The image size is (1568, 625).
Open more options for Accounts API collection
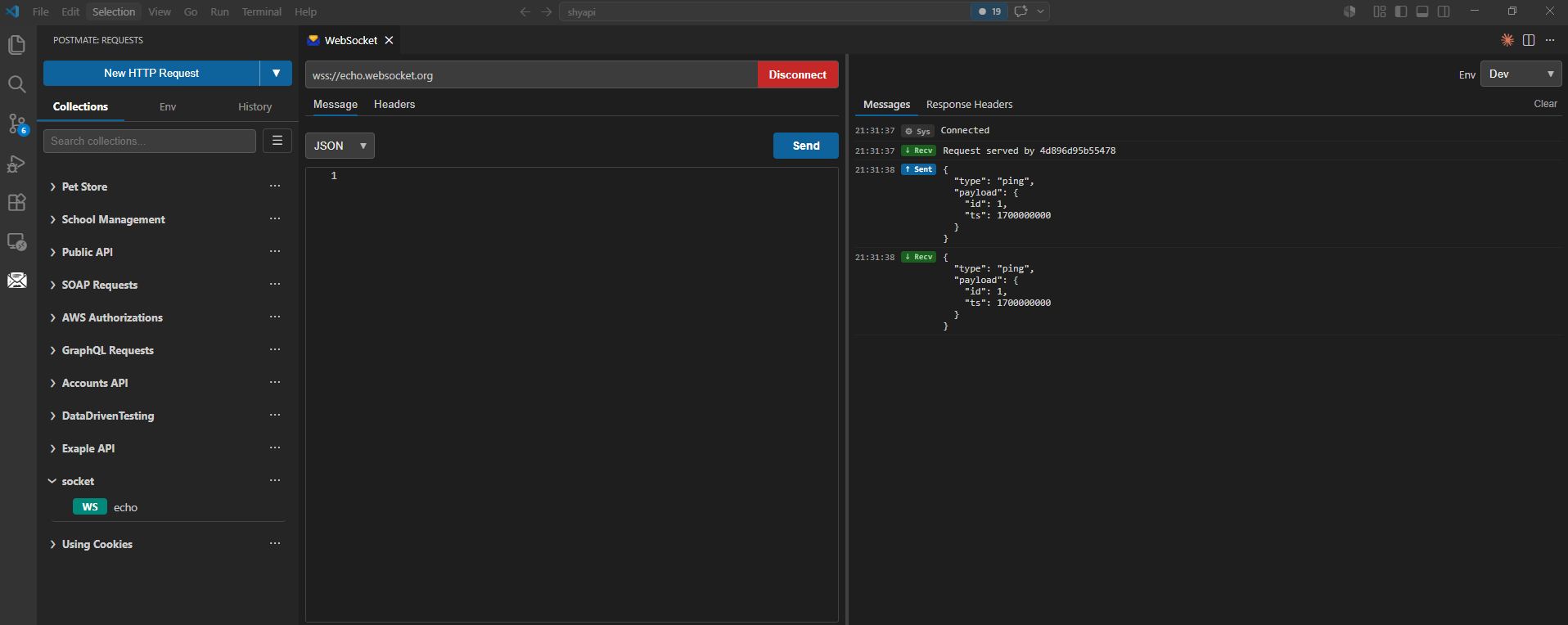click(x=275, y=383)
